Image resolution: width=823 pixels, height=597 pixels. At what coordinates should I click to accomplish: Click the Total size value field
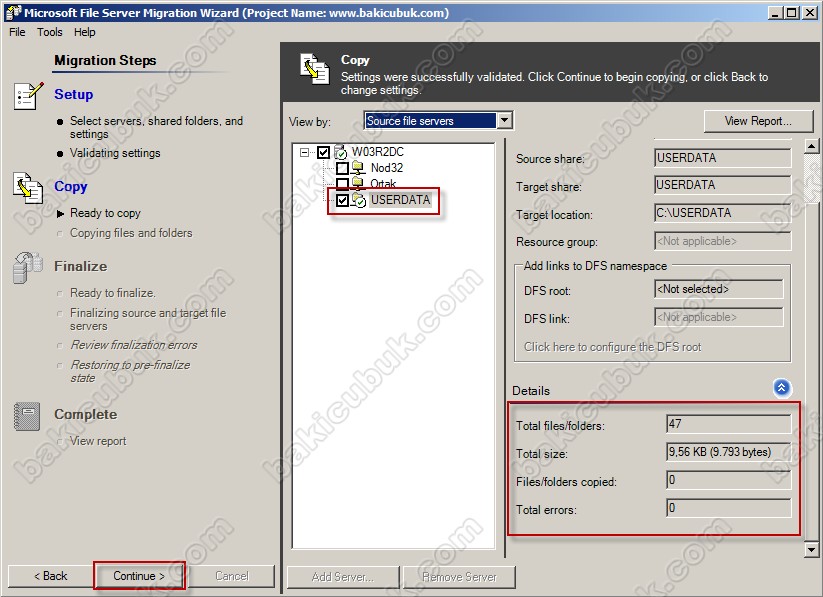pyautogui.click(x=729, y=452)
